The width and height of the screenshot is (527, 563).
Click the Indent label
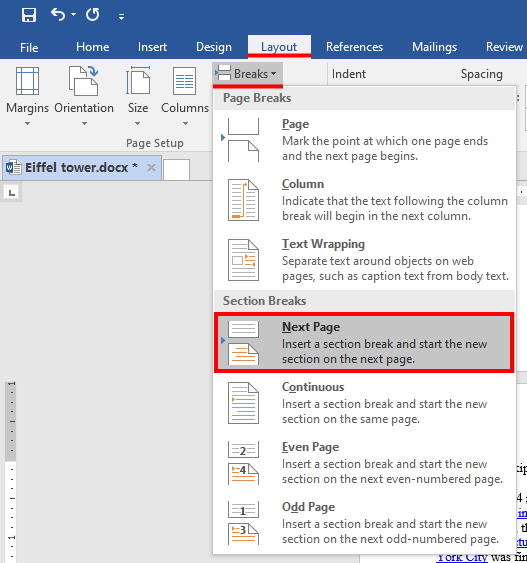(x=349, y=74)
